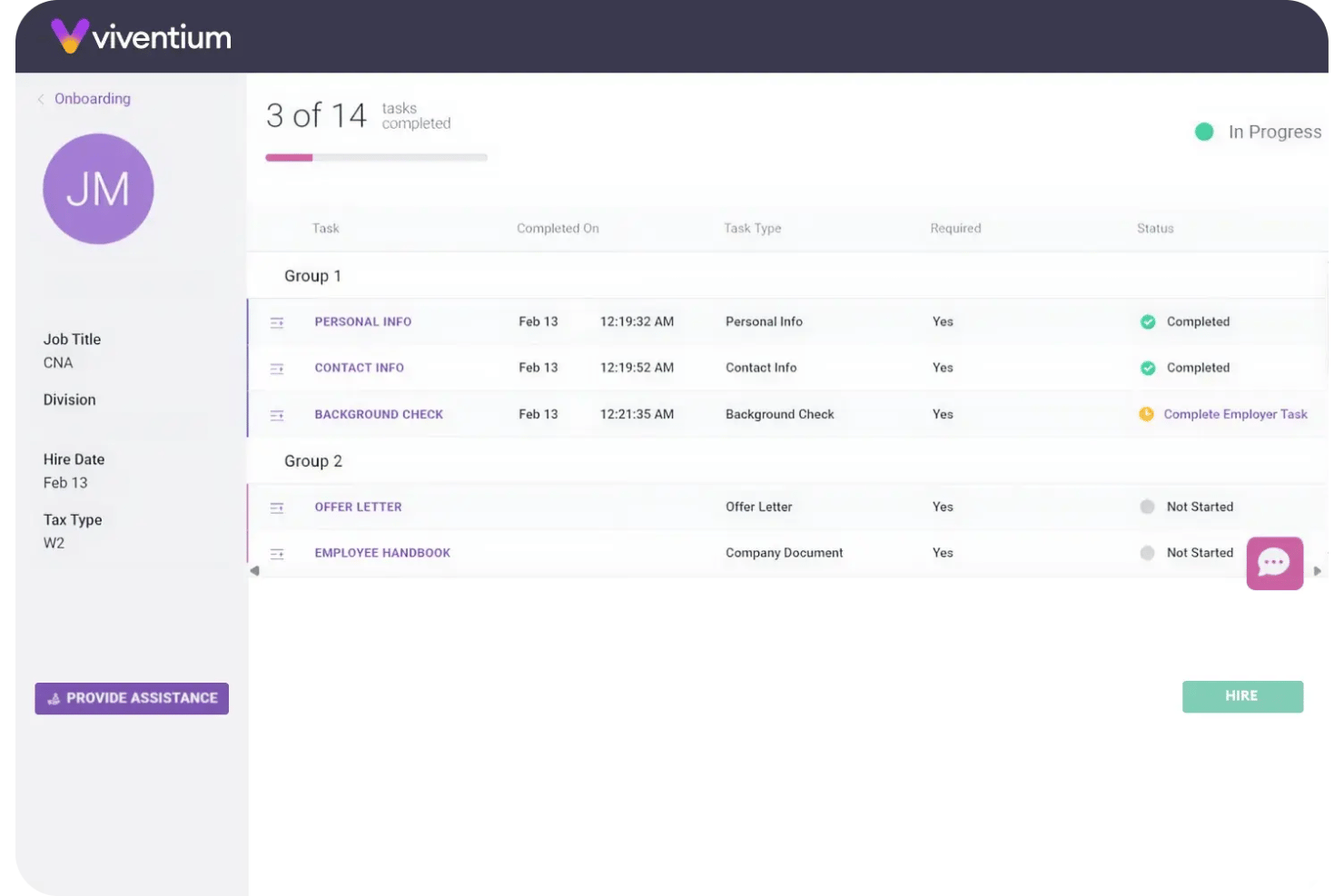The width and height of the screenshot is (1344, 896).
Task: Click the drag handle icon for Contact Info
Action: 277,369
